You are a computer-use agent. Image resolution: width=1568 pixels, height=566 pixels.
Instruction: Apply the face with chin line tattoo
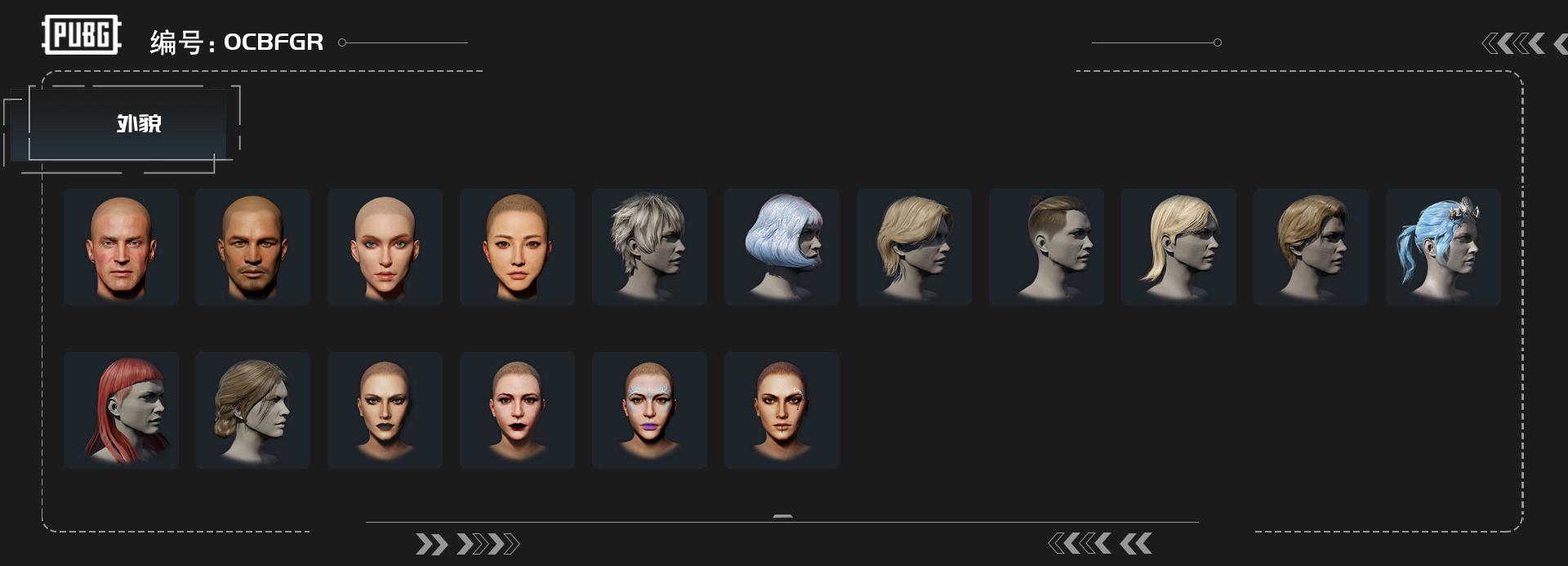click(782, 410)
